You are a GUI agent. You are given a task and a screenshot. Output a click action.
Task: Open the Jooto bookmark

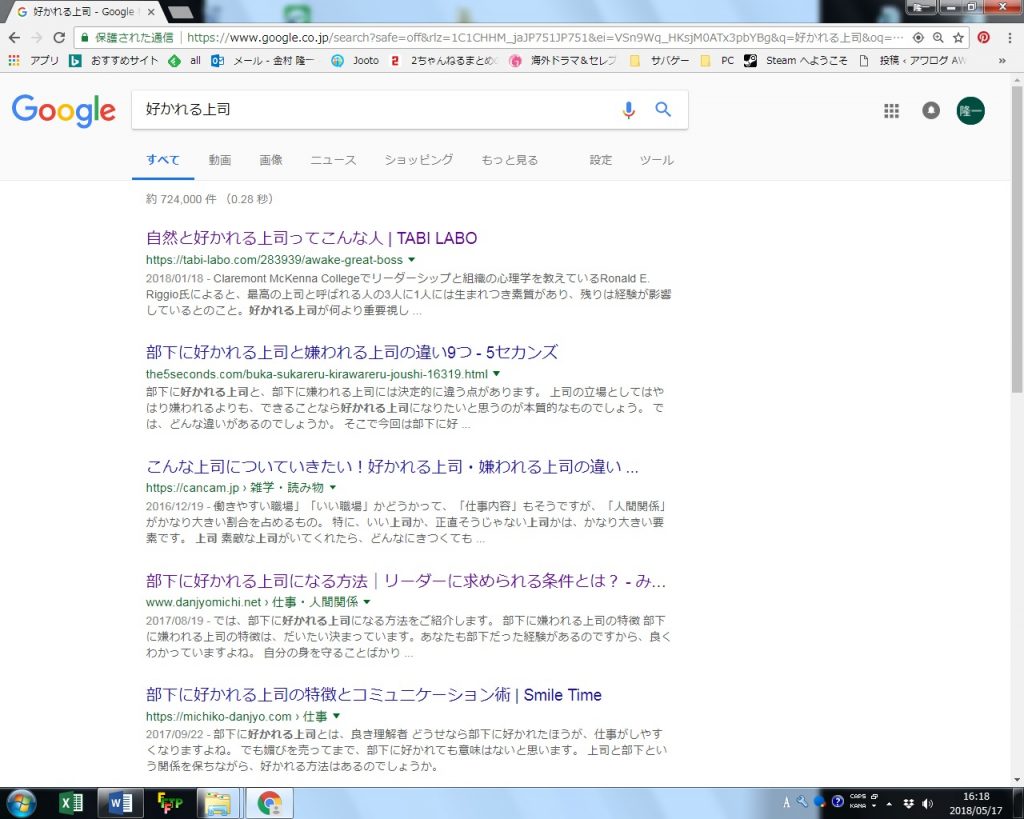(x=355, y=61)
